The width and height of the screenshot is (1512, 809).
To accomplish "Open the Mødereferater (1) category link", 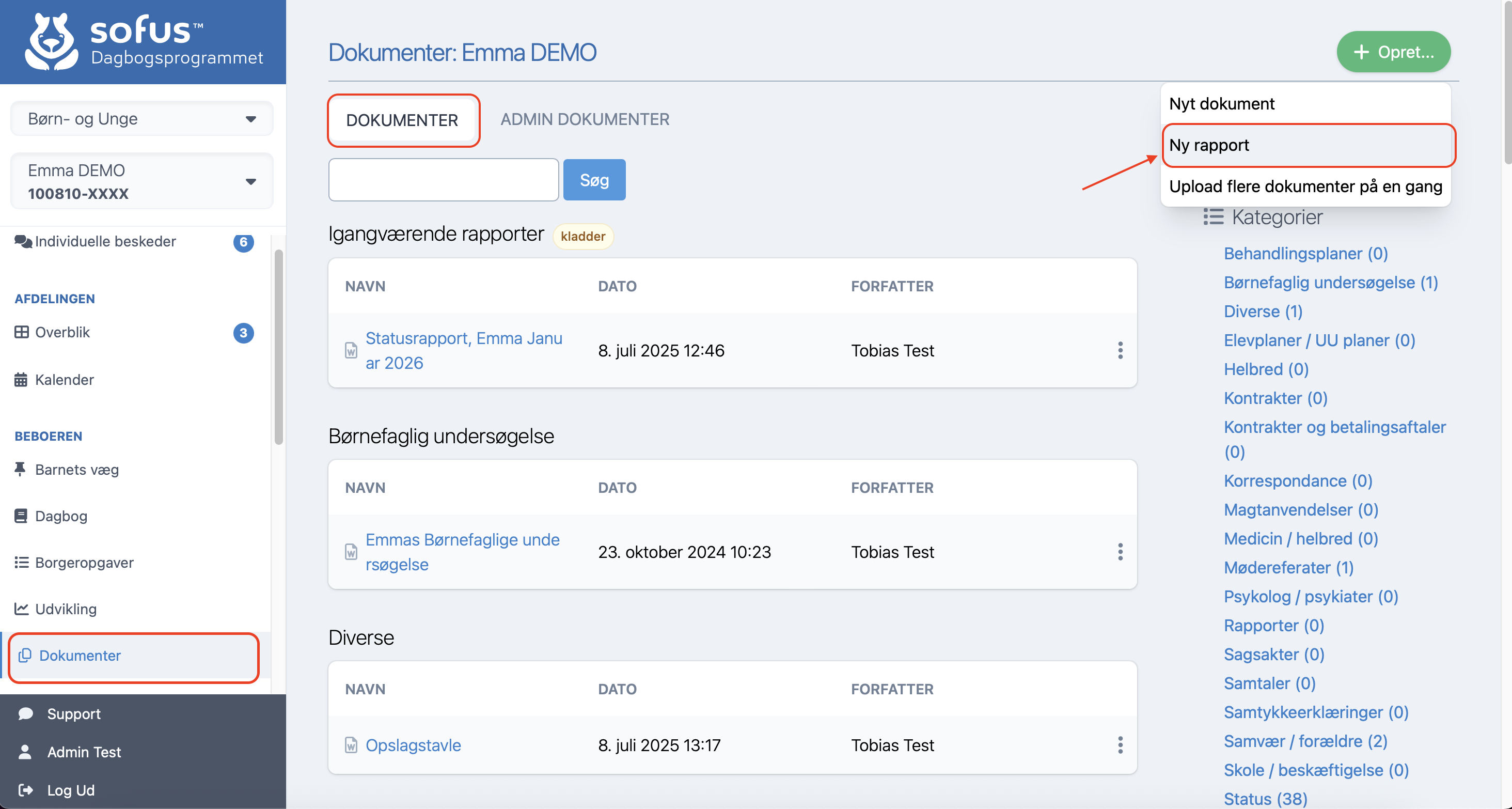I will pos(1288,568).
